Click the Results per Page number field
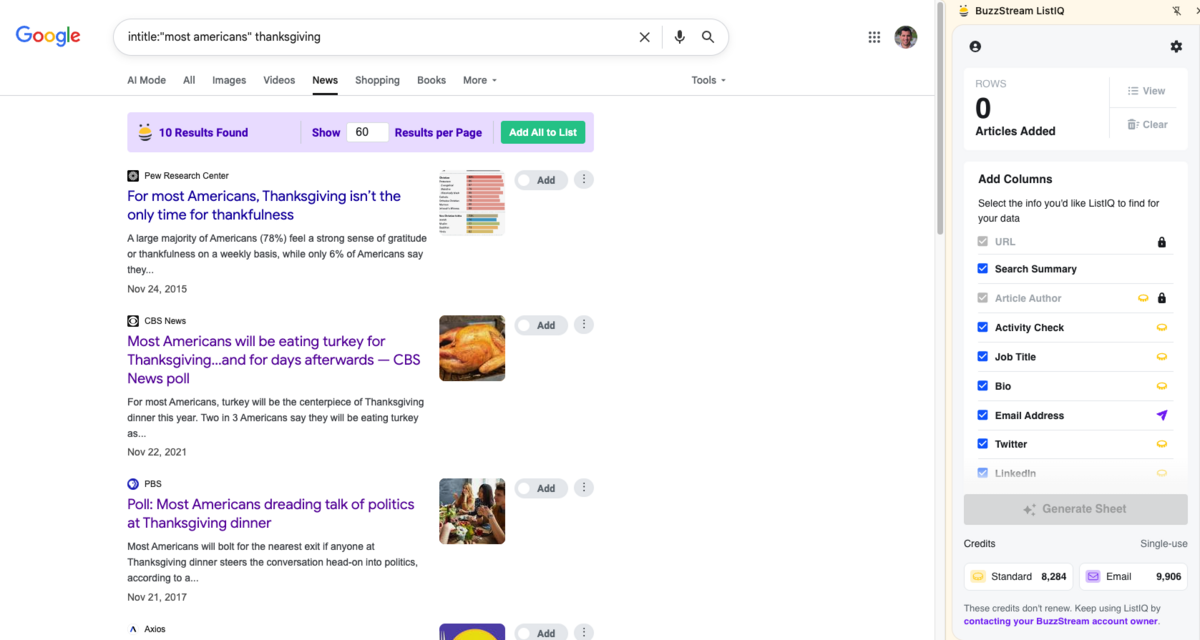This screenshot has height=640, width=1200. (367, 132)
